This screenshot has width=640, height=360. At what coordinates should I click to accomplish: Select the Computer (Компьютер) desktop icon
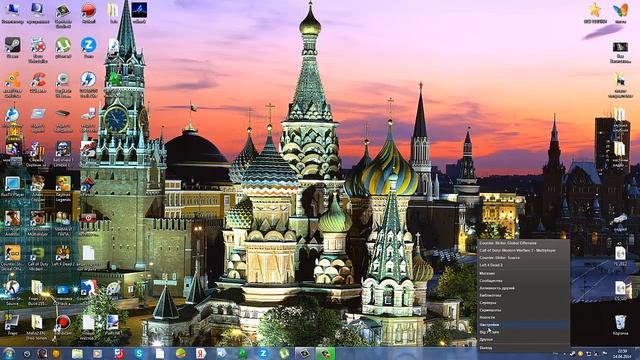(12, 13)
